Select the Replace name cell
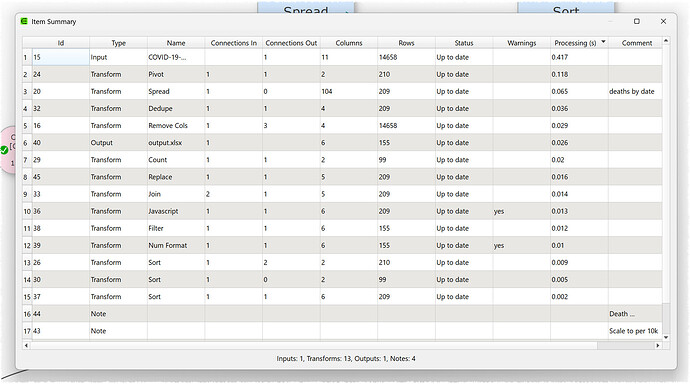690x384 pixels. click(176, 177)
